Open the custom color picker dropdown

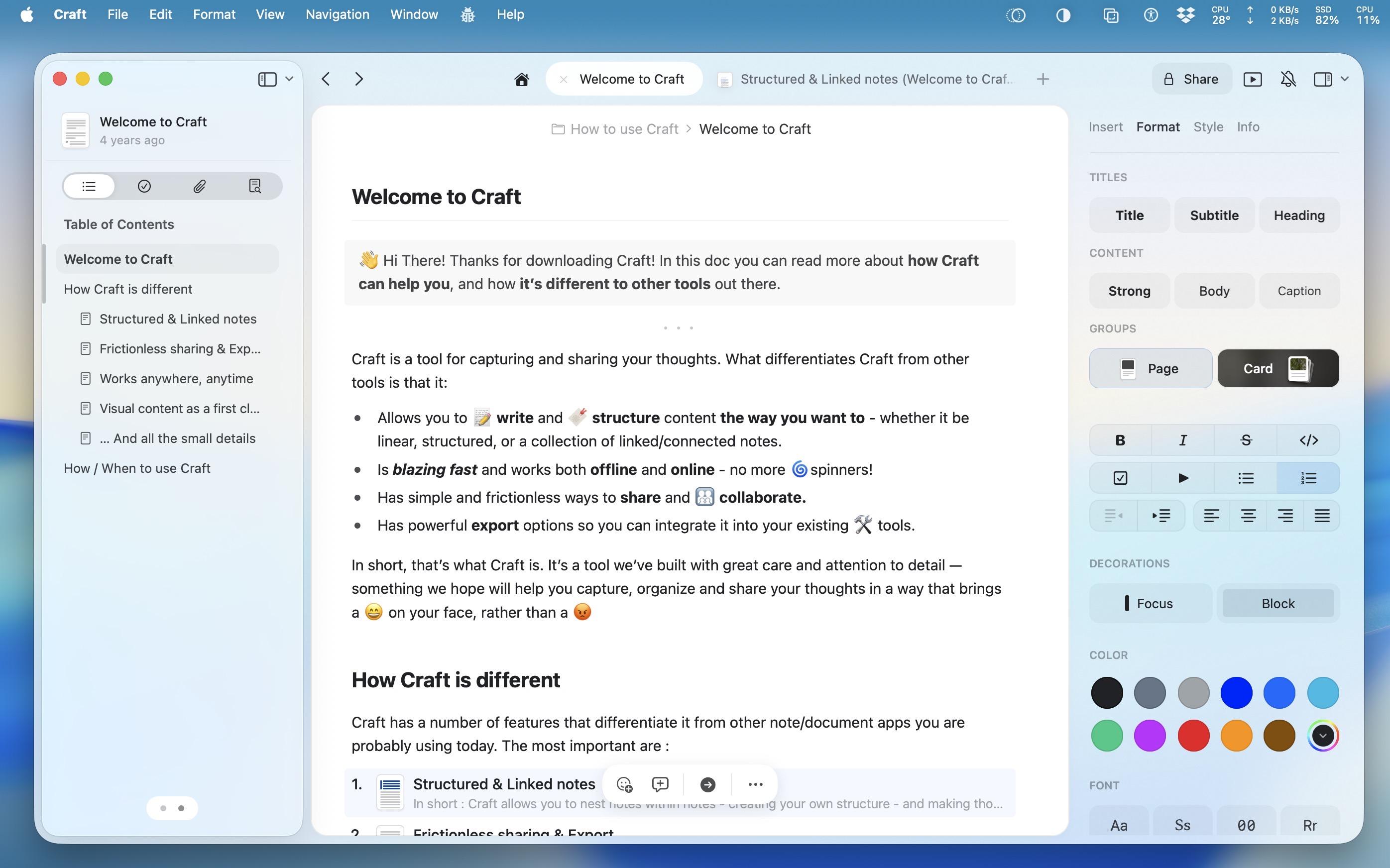(x=1323, y=736)
